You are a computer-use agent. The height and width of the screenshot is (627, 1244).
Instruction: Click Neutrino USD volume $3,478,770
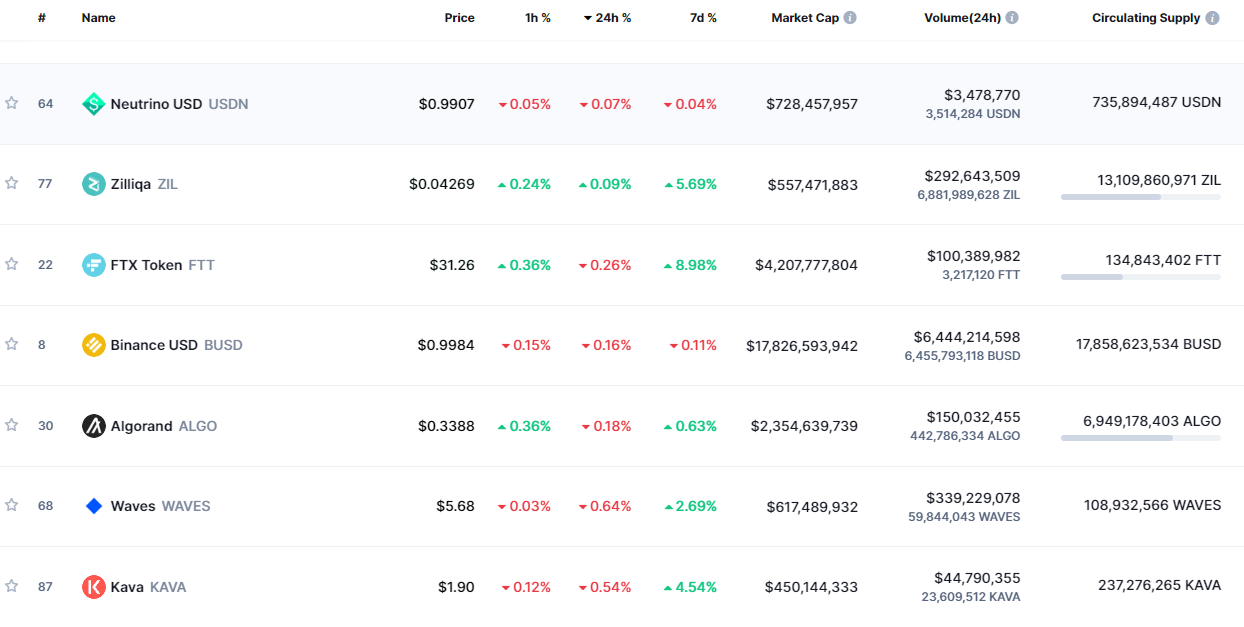pos(982,95)
